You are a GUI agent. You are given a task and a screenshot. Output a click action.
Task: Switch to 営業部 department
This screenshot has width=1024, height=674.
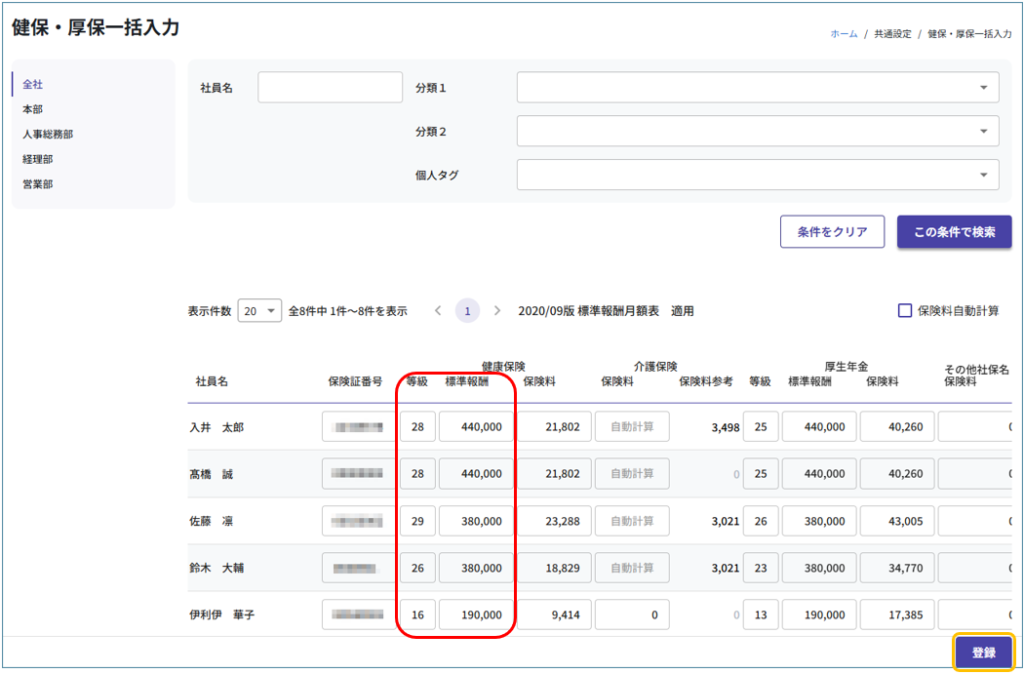(x=38, y=184)
